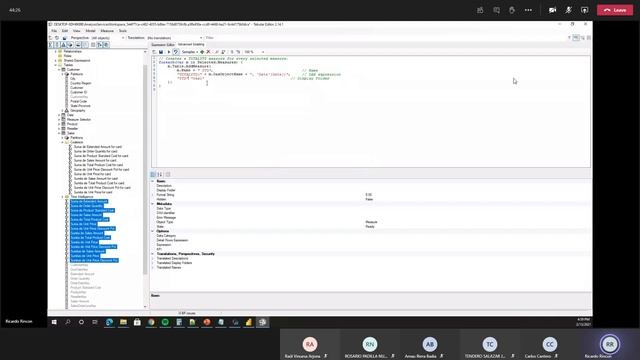The height and width of the screenshot is (360, 640).
Task: Raise hand in the Teams meeting
Action: click(512, 10)
